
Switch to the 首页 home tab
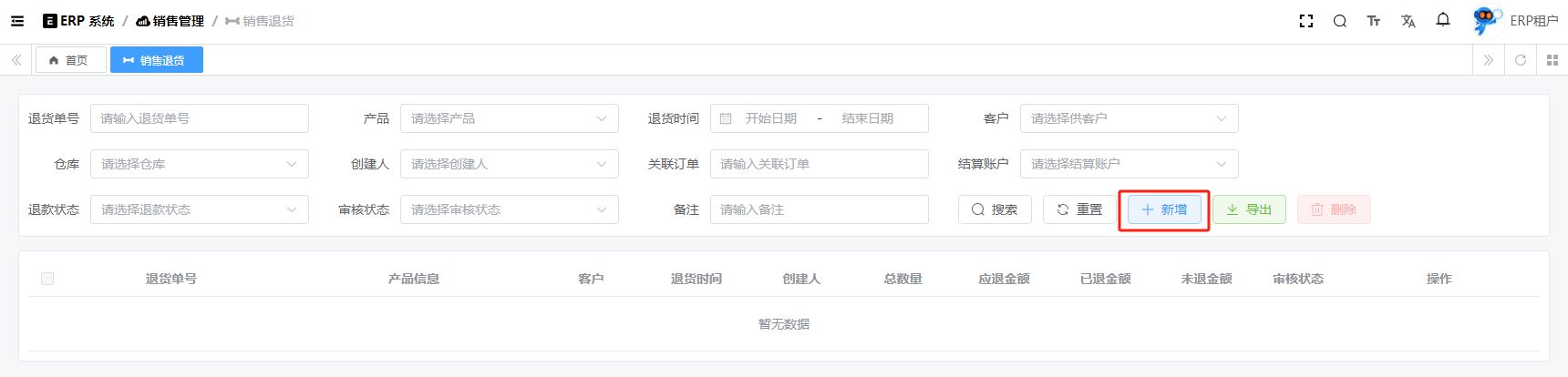(x=70, y=60)
